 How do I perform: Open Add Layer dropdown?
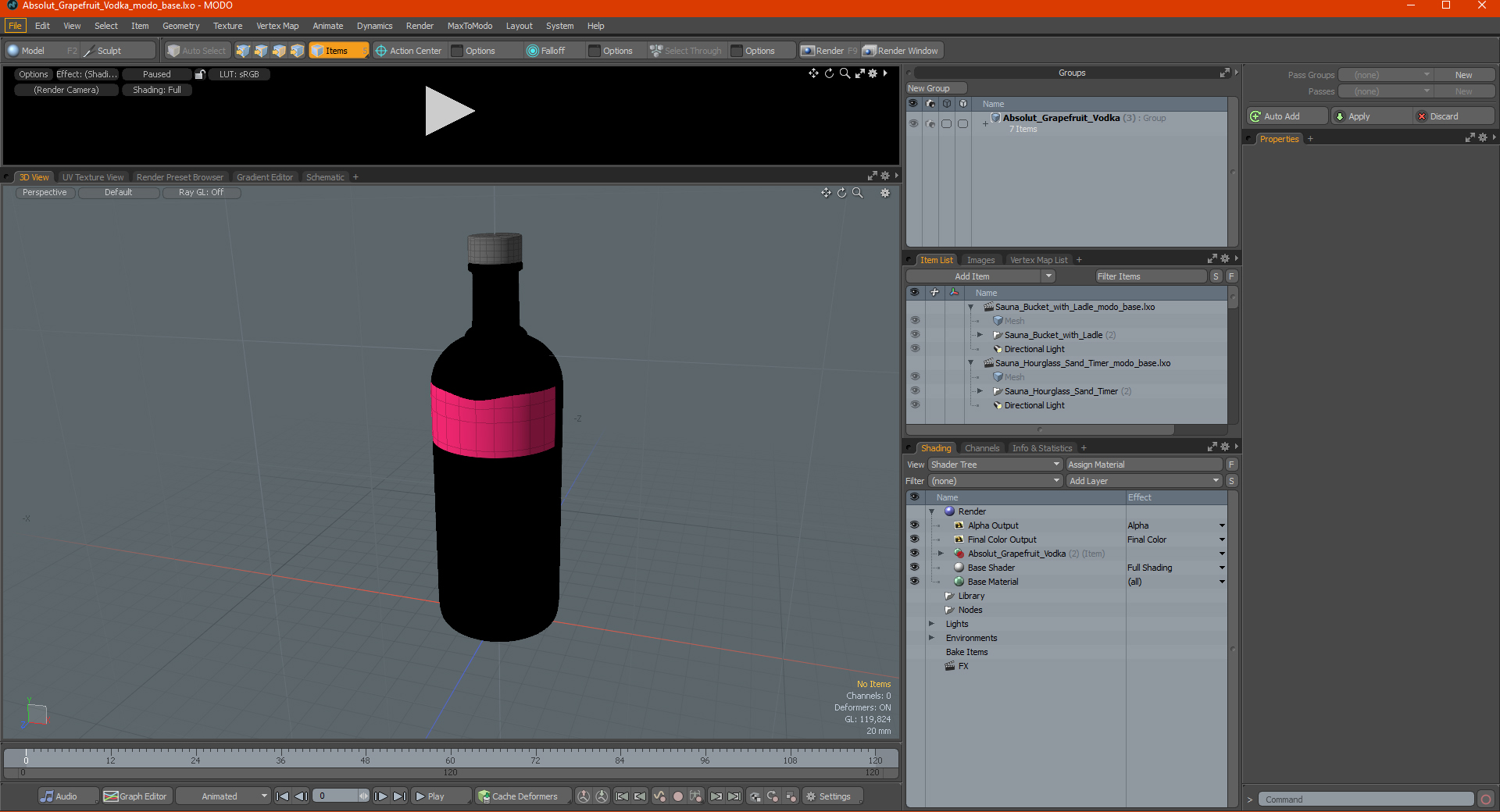(x=1144, y=481)
